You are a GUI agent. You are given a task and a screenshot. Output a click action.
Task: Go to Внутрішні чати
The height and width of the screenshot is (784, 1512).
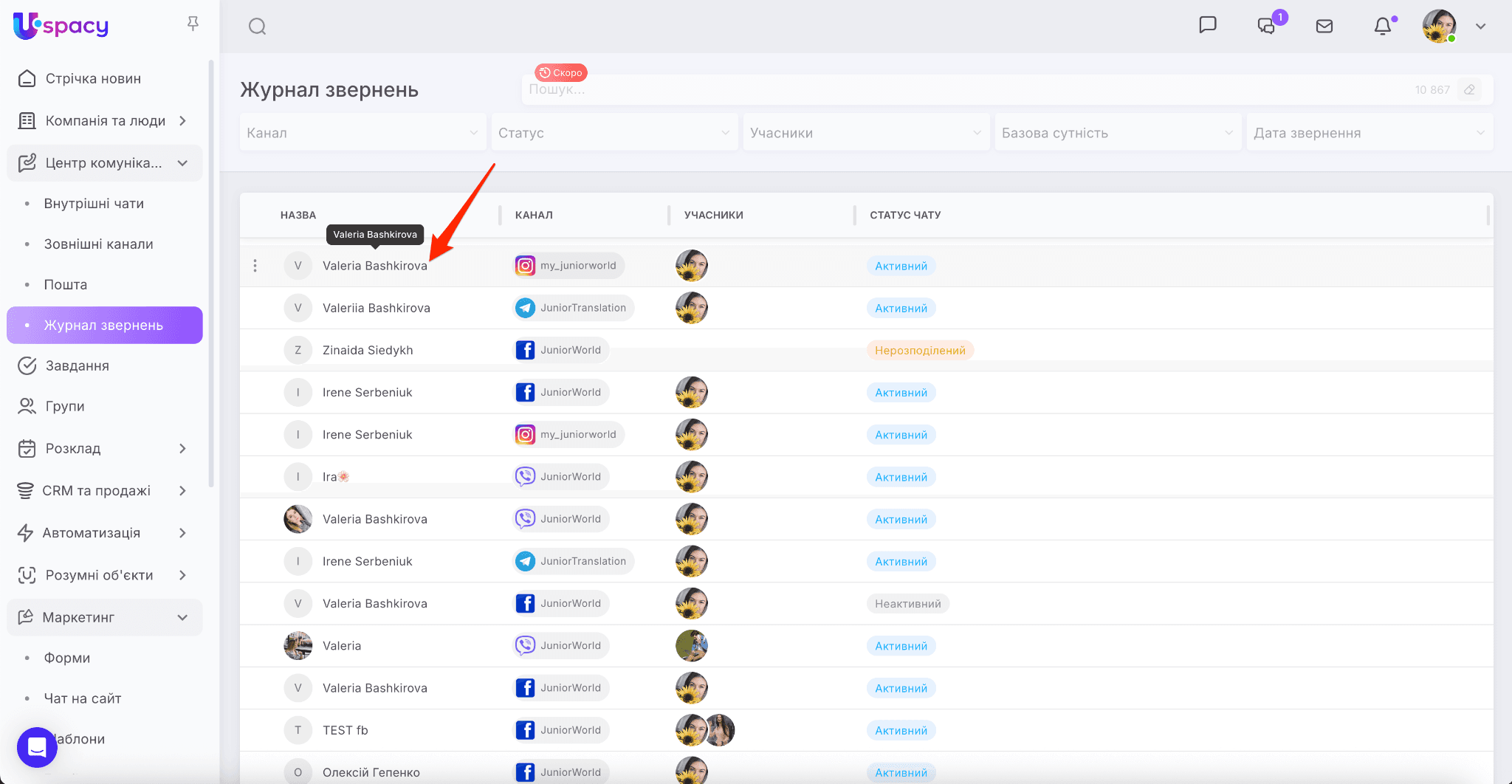pyautogui.click(x=94, y=204)
